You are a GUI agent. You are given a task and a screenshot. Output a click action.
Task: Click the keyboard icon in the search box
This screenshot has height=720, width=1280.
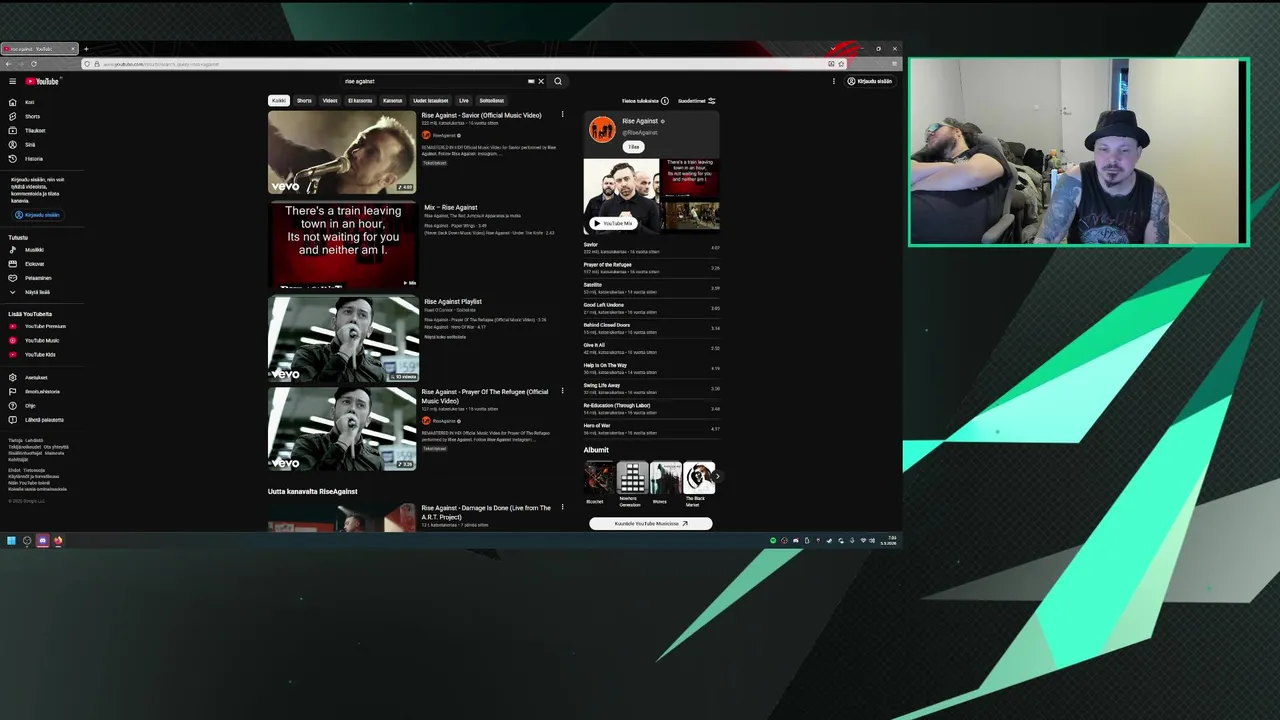(x=531, y=81)
